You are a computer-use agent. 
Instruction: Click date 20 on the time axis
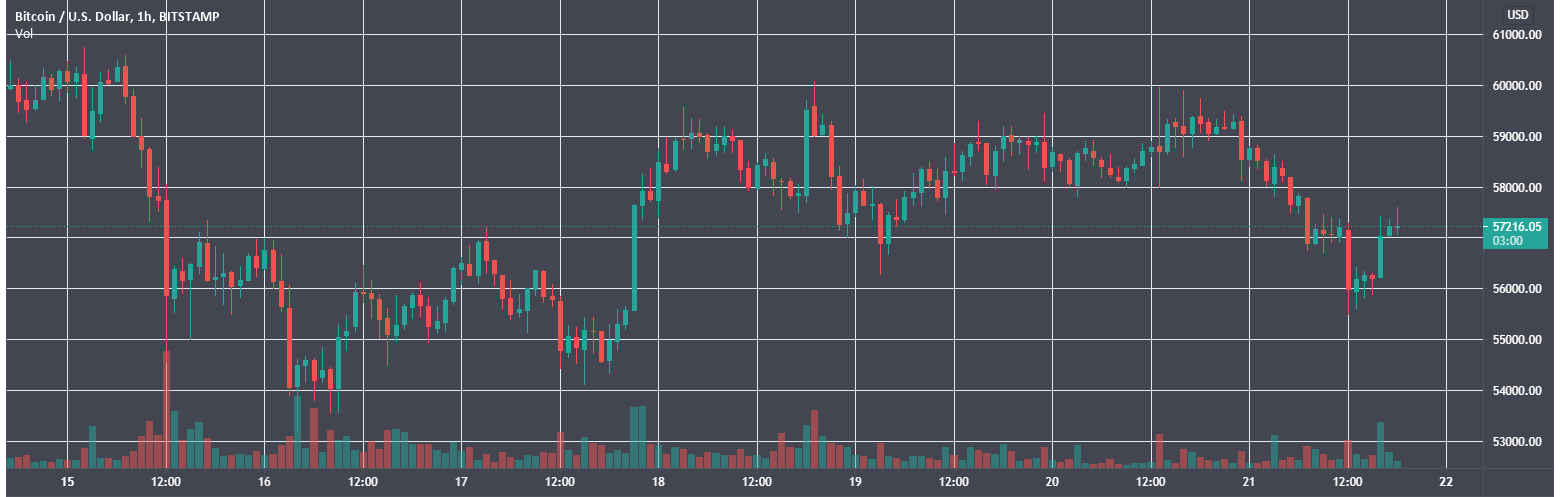click(1052, 483)
